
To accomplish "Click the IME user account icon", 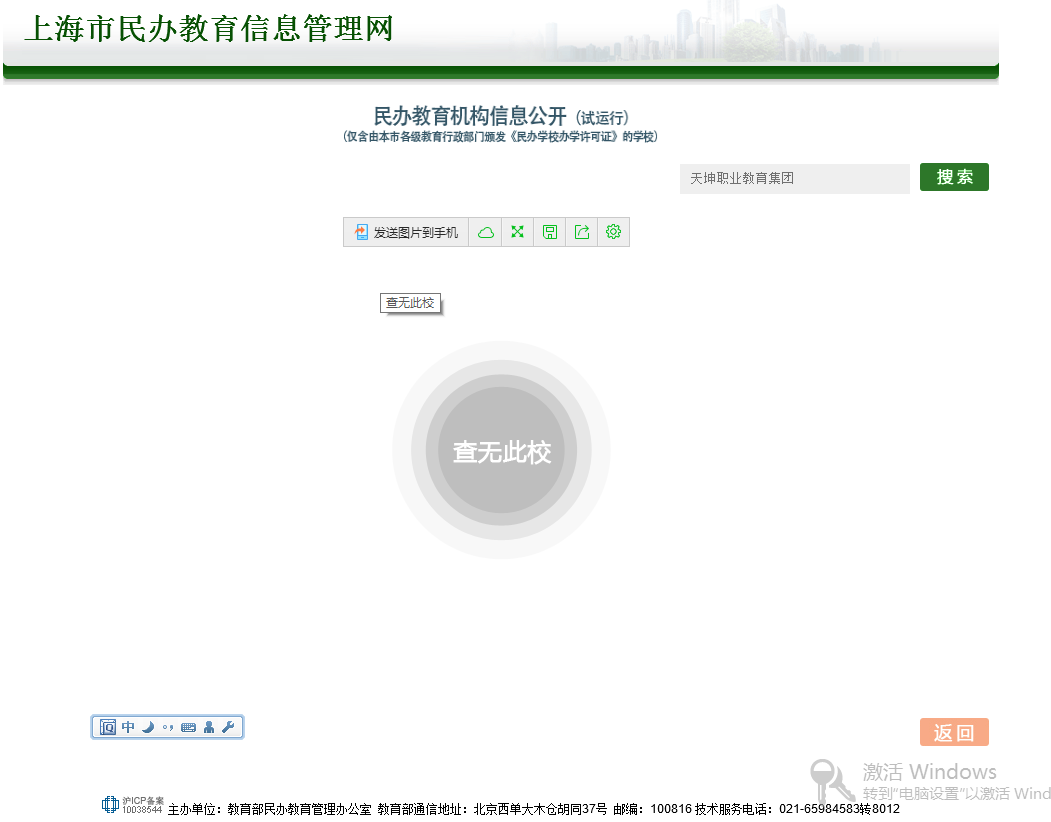I will [208, 727].
